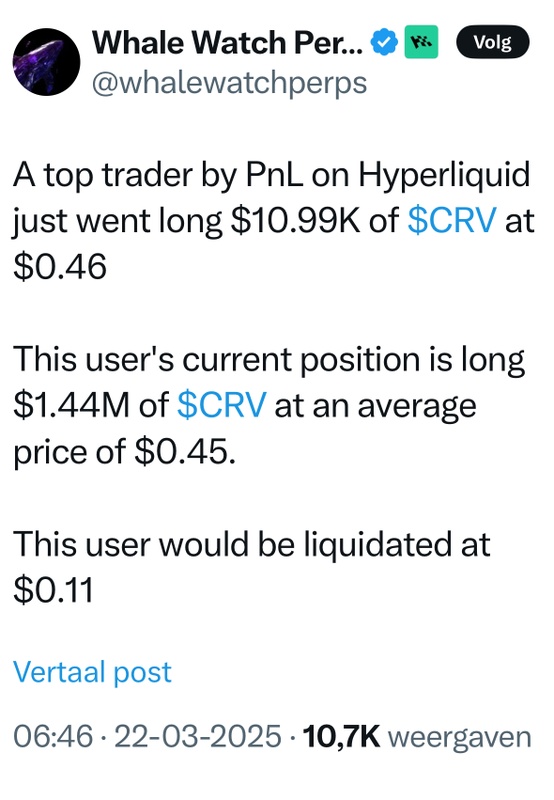Translate the post via Vertaal post

[92, 672]
